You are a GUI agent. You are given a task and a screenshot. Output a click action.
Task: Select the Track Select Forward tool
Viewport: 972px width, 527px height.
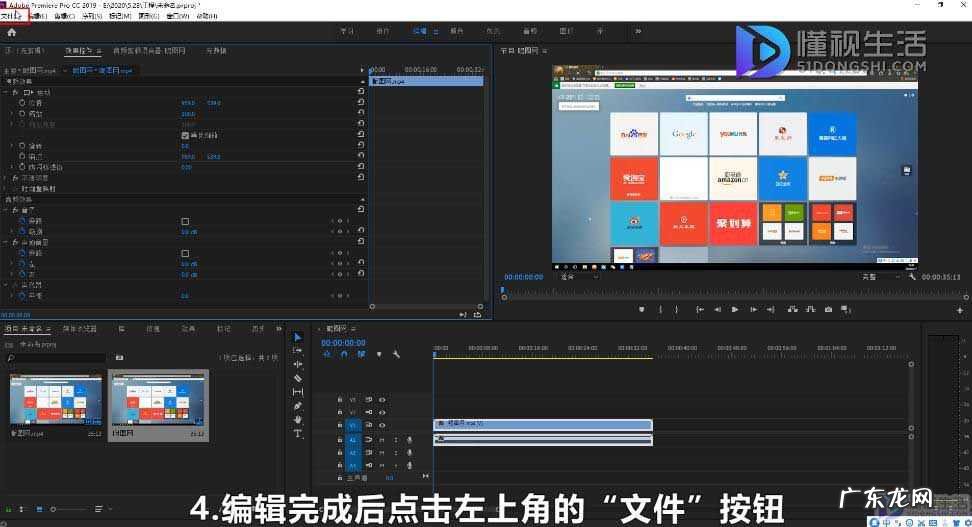[x=298, y=351]
